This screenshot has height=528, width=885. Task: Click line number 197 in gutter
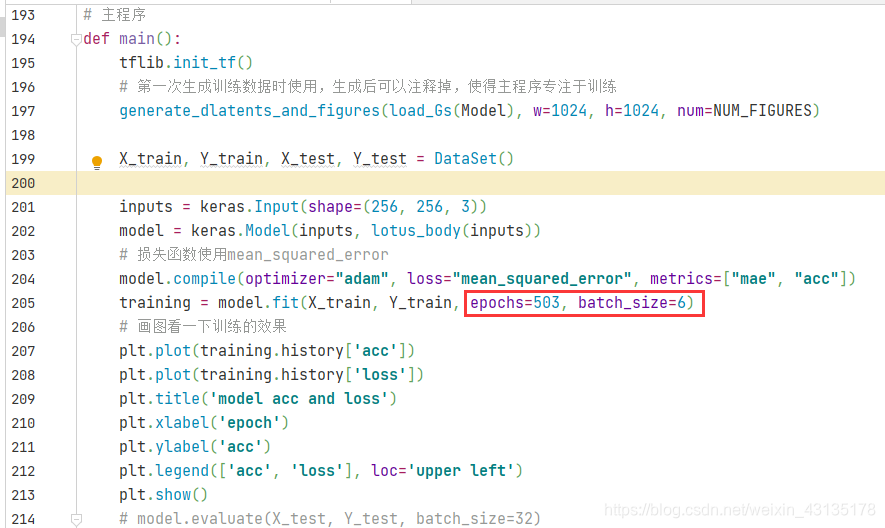point(23,111)
